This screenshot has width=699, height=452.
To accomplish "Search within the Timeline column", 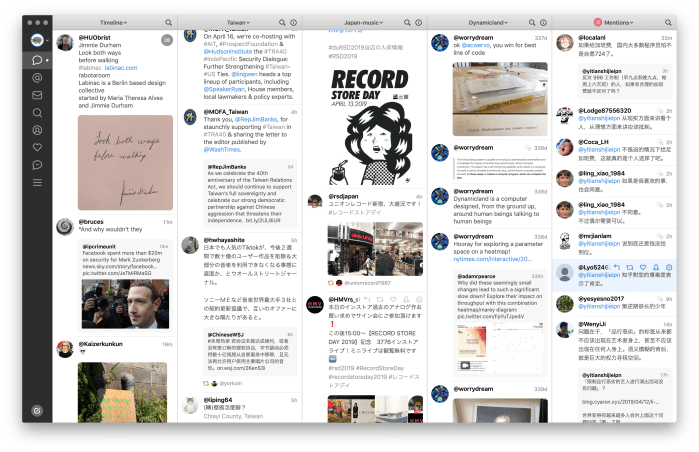I will (x=169, y=22).
